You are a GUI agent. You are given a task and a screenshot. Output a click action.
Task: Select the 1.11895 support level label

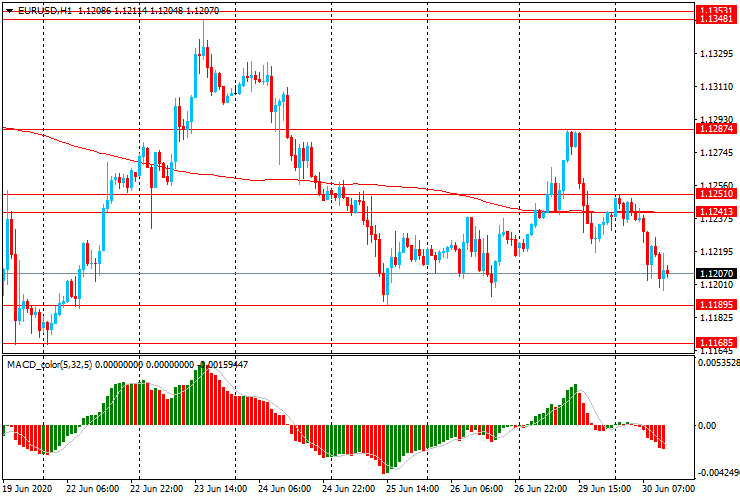[716, 305]
